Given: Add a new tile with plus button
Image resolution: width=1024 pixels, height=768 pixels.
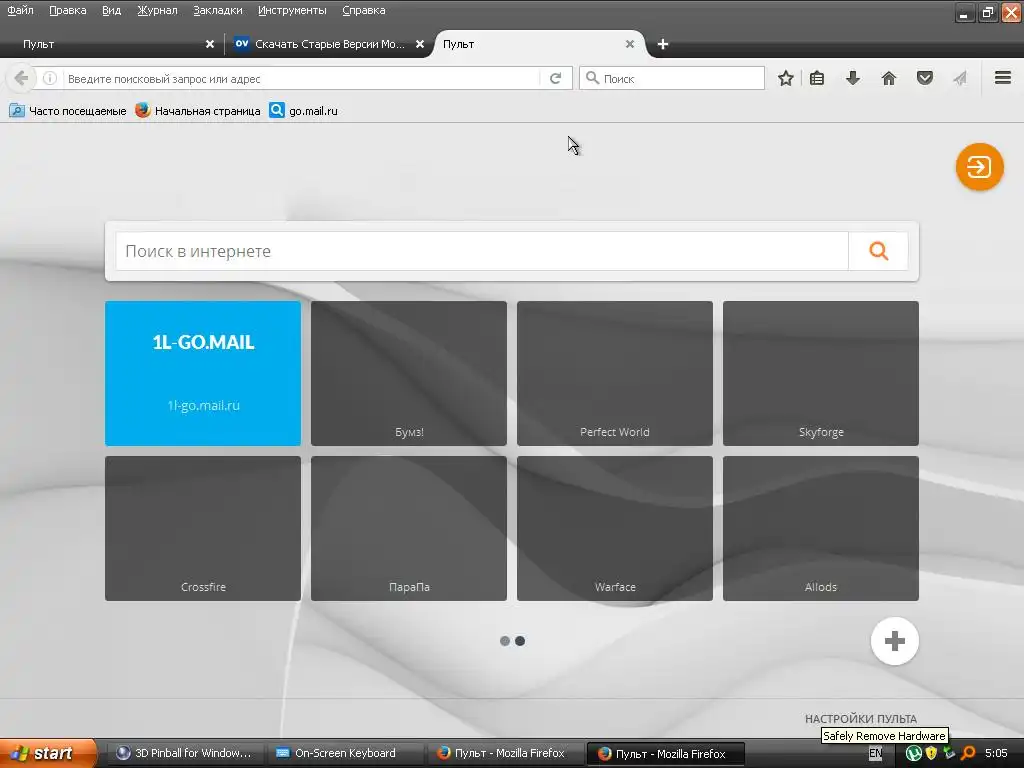Looking at the screenshot, I should click(x=895, y=641).
